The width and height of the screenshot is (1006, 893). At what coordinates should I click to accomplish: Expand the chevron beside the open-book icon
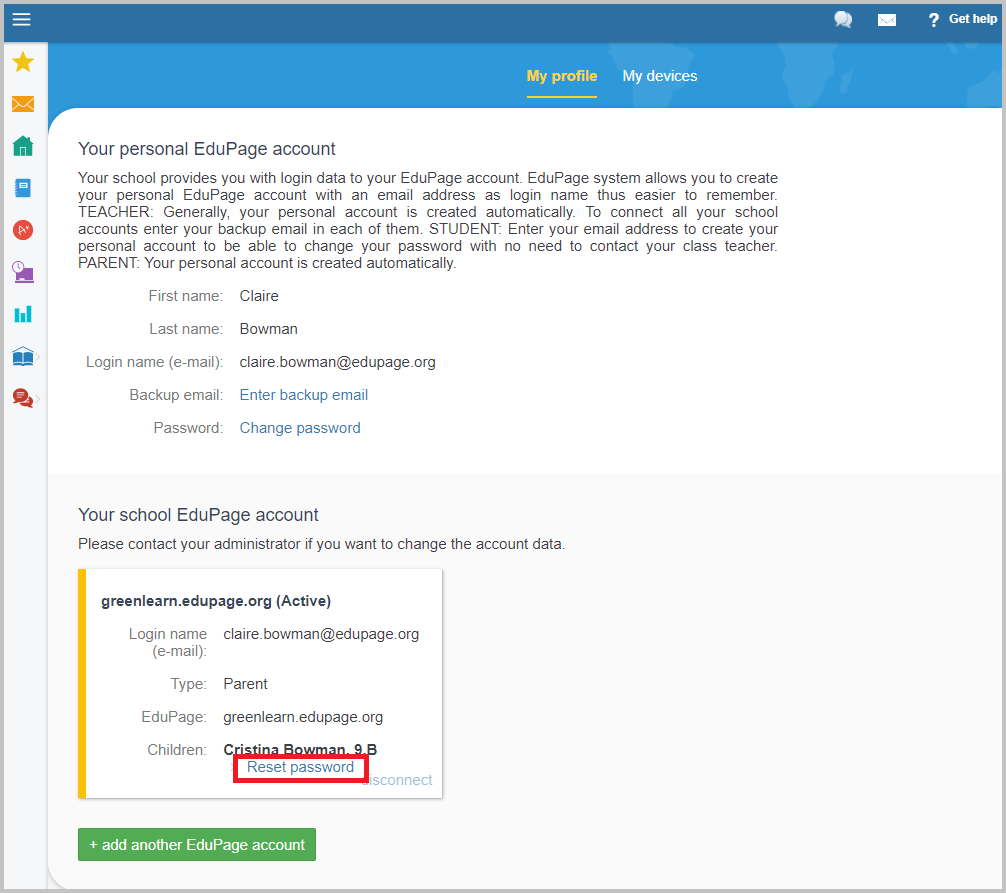click(x=38, y=357)
